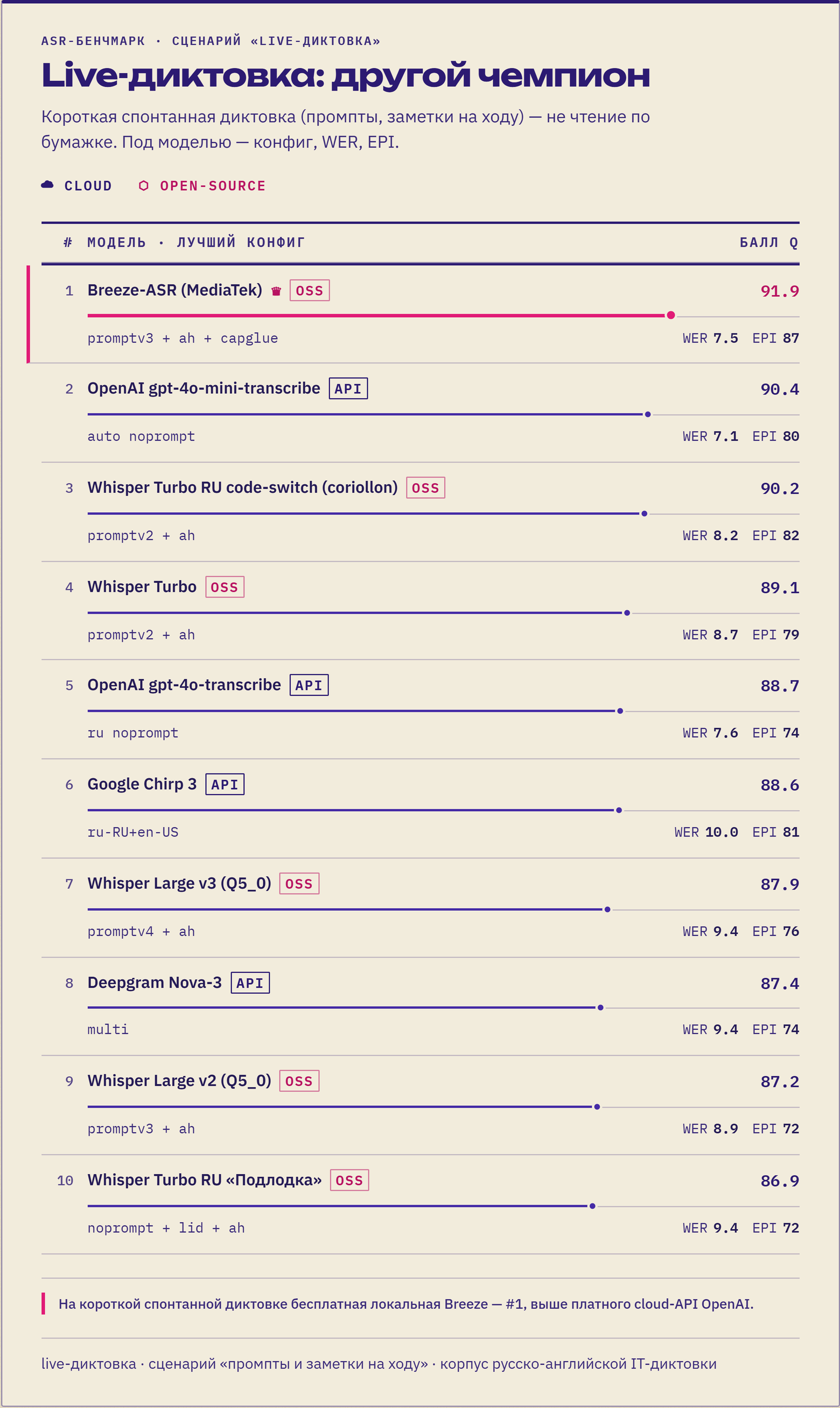Screen dimensions: 840x1408
Task: Click the OSS badge beside Whisper Turbo RU code-switch
Action: pos(426,487)
